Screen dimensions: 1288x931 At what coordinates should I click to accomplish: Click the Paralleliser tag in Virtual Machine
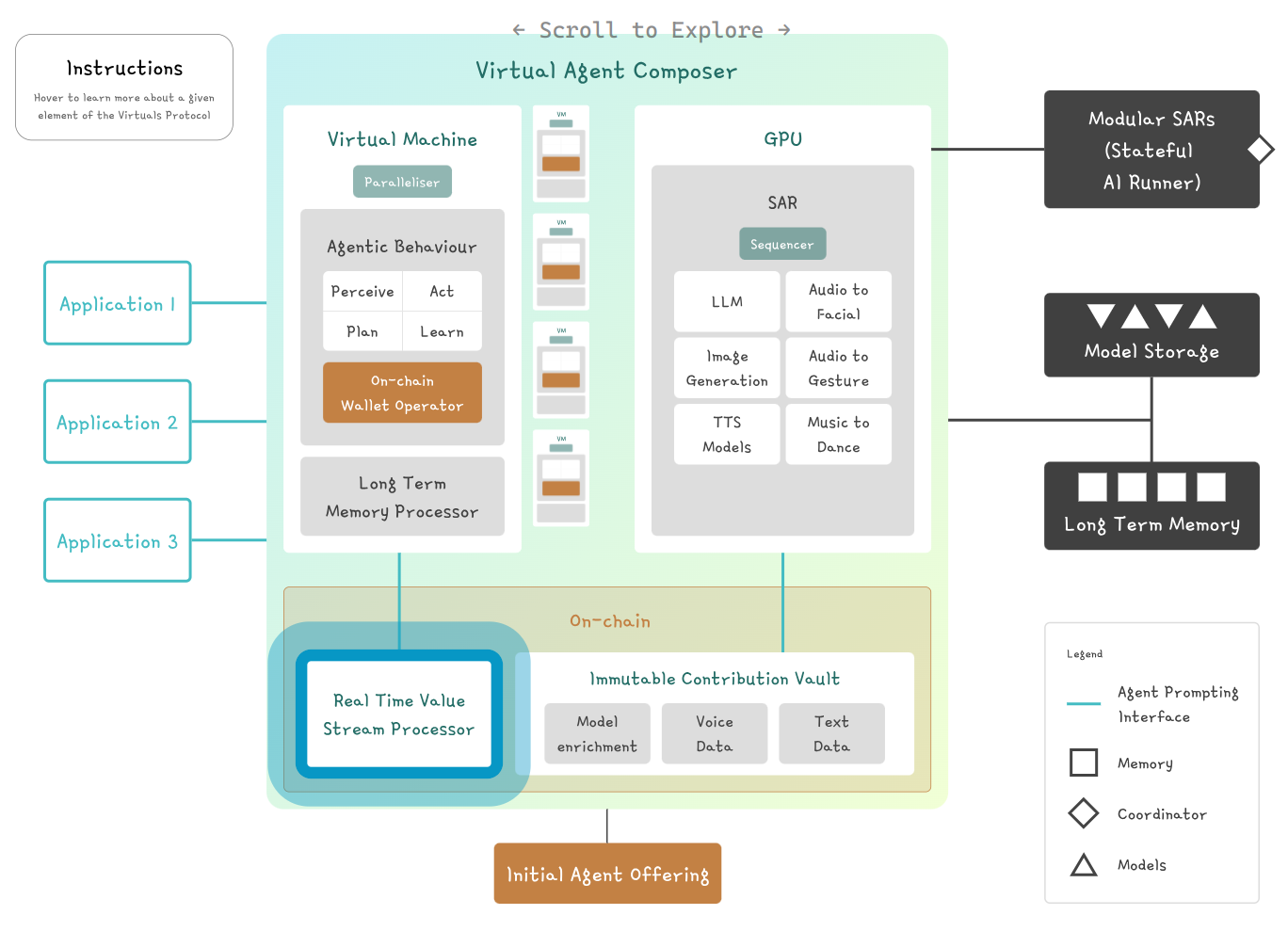pos(402,182)
